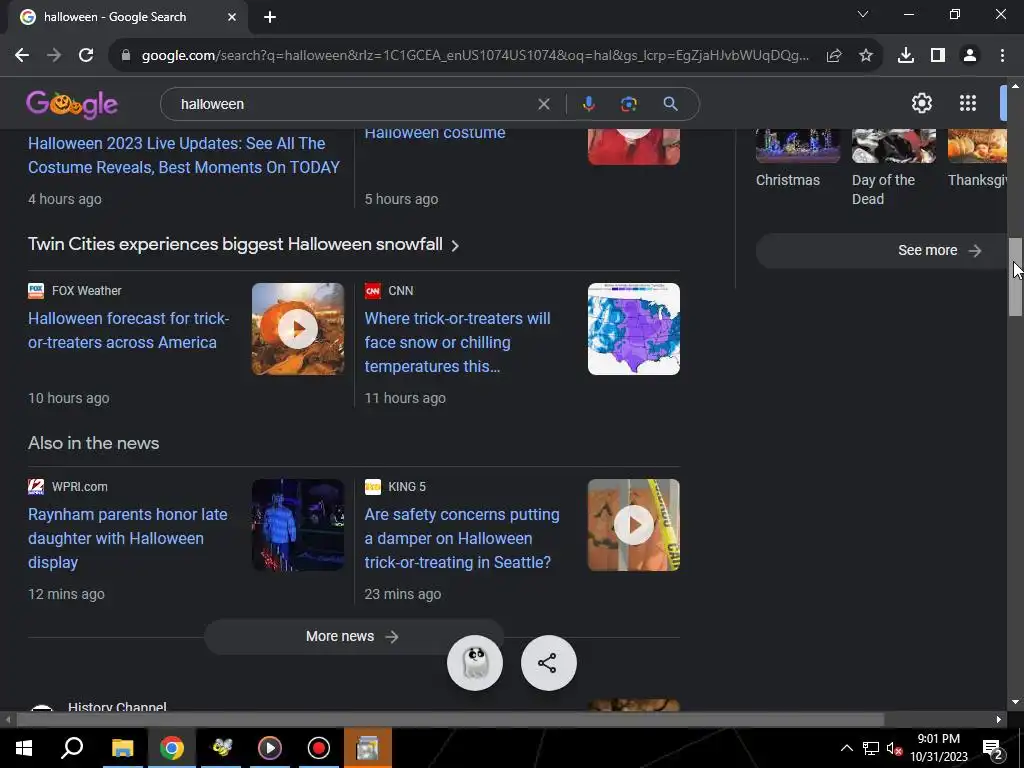Click the More news button
The image size is (1024, 768).
(353, 636)
